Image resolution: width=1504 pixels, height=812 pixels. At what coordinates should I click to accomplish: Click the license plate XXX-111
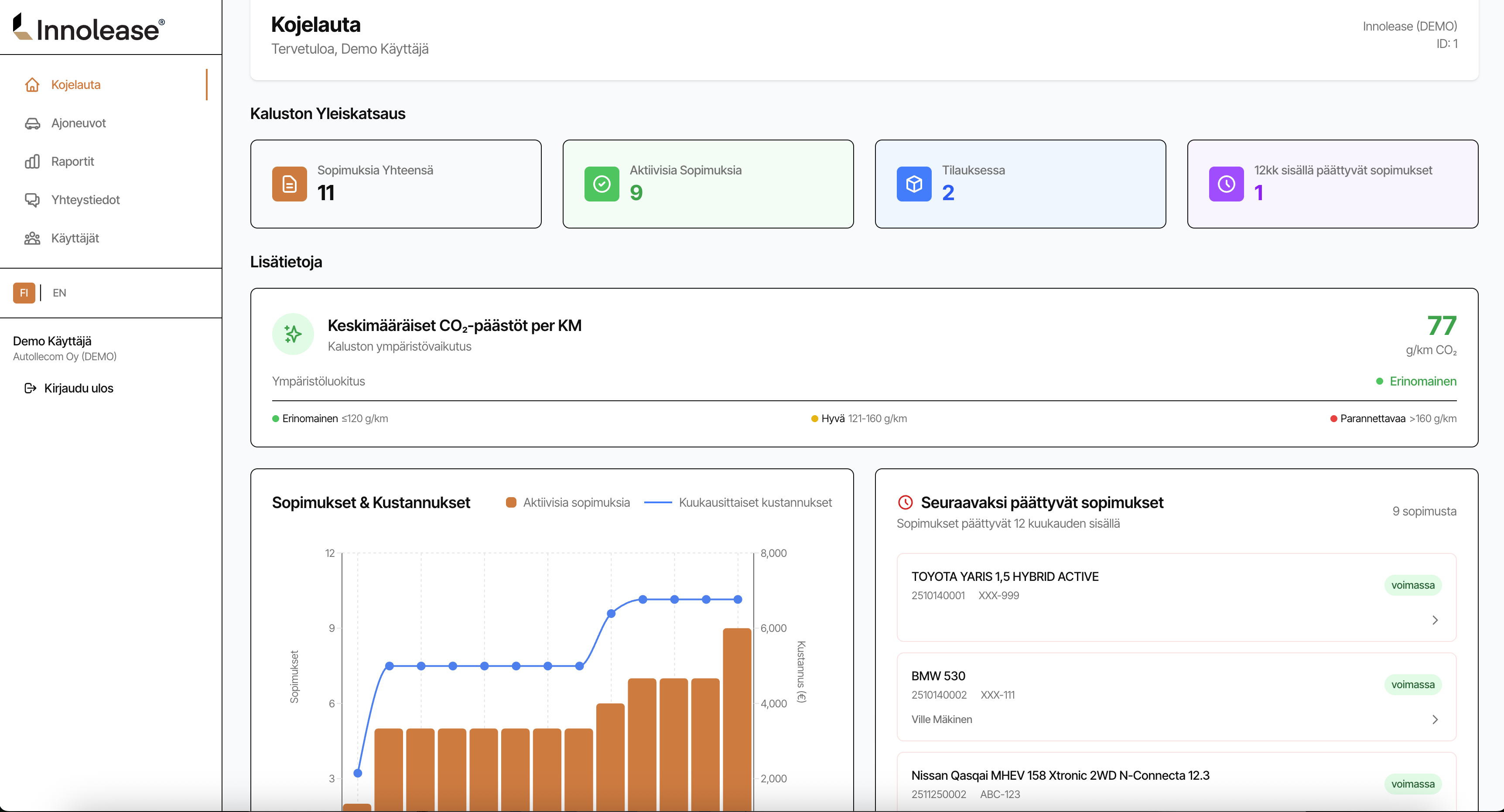pos(998,695)
